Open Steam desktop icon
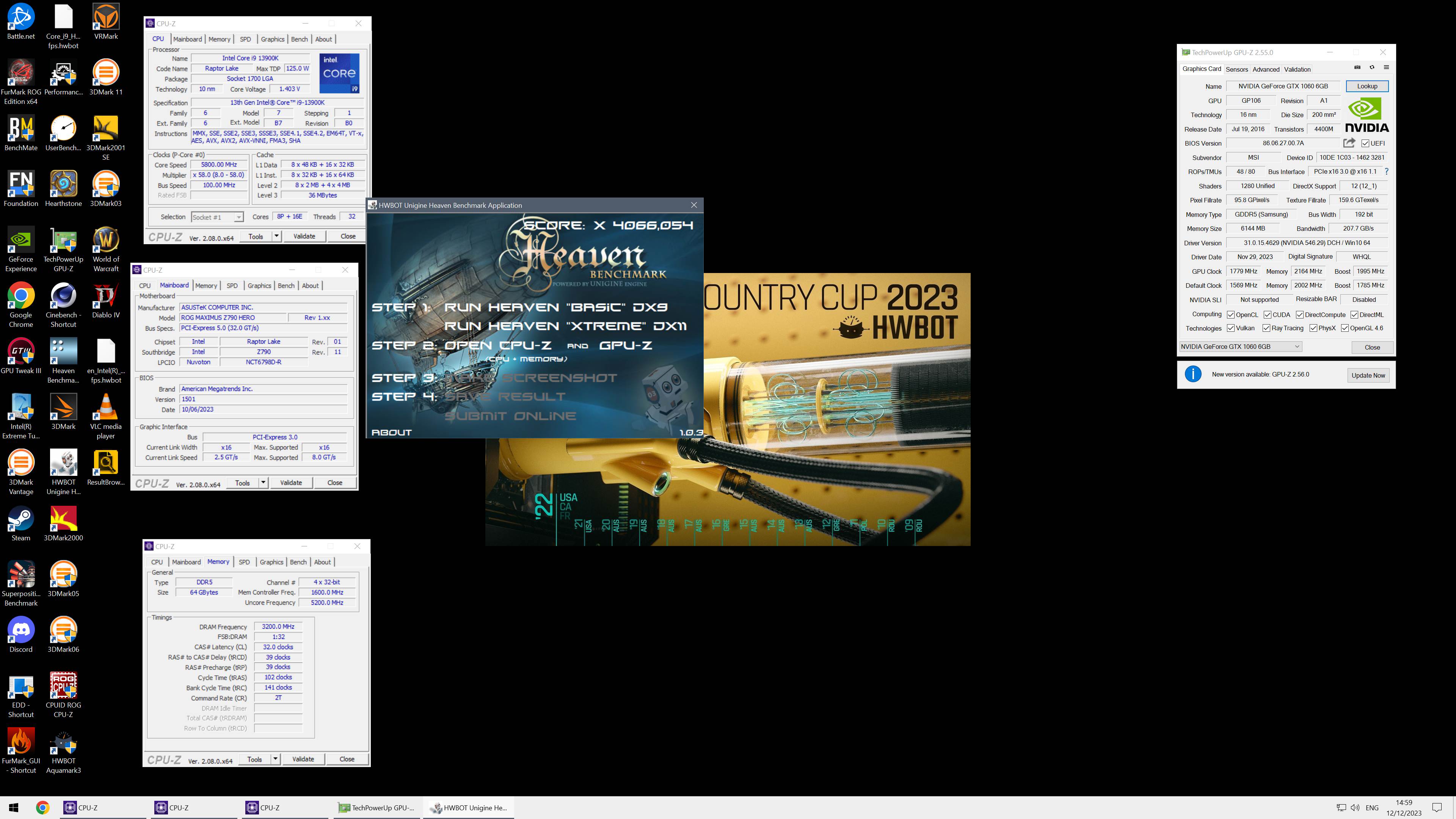Image resolution: width=1456 pixels, height=819 pixels. [x=21, y=523]
